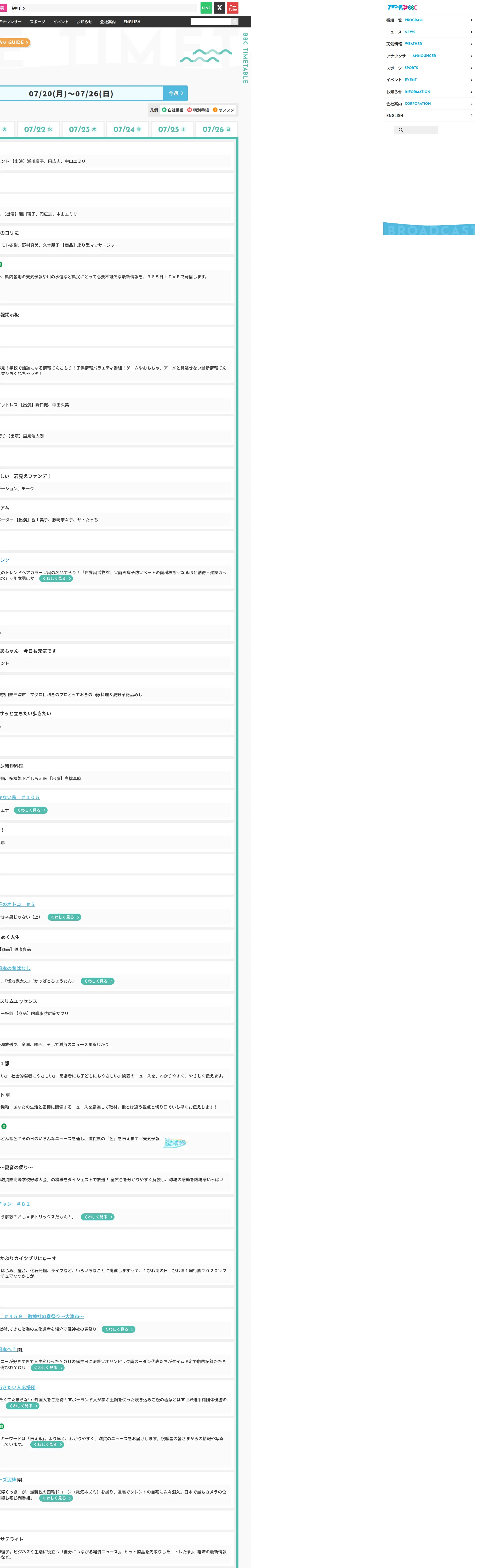This screenshot has width=502, height=1568.
Task: Open the X social icon
Action: click(219, 8)
